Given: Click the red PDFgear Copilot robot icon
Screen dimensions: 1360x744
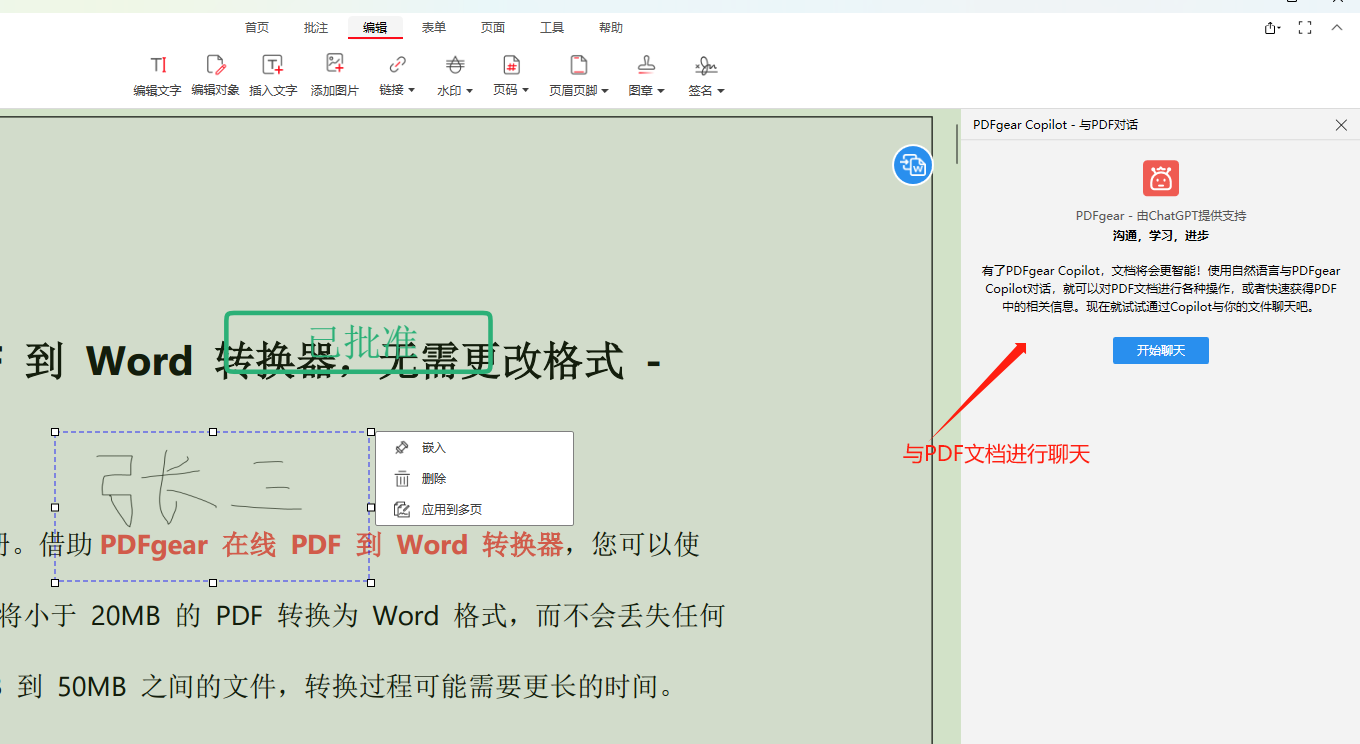Looking at the screenshot, I should (x=1161, y=179).
